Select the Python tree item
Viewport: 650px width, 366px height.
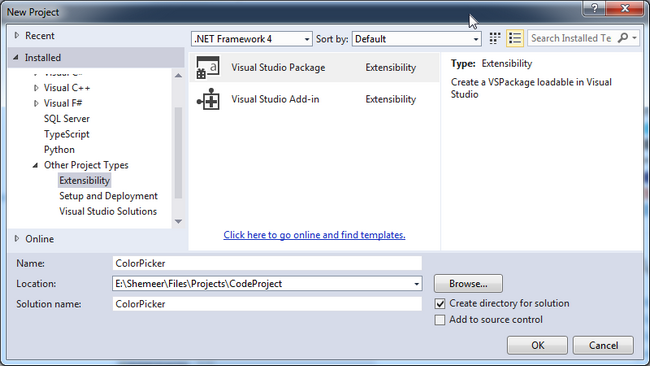pos(59,150)
